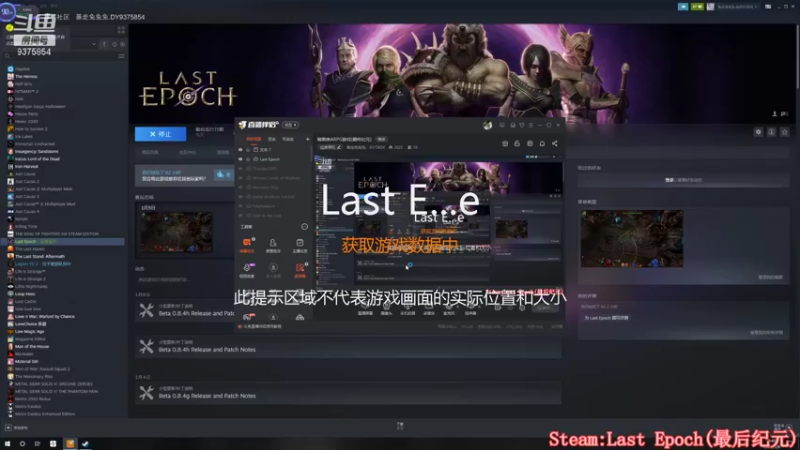Open the first orange toolbox icon

[247, 245]
